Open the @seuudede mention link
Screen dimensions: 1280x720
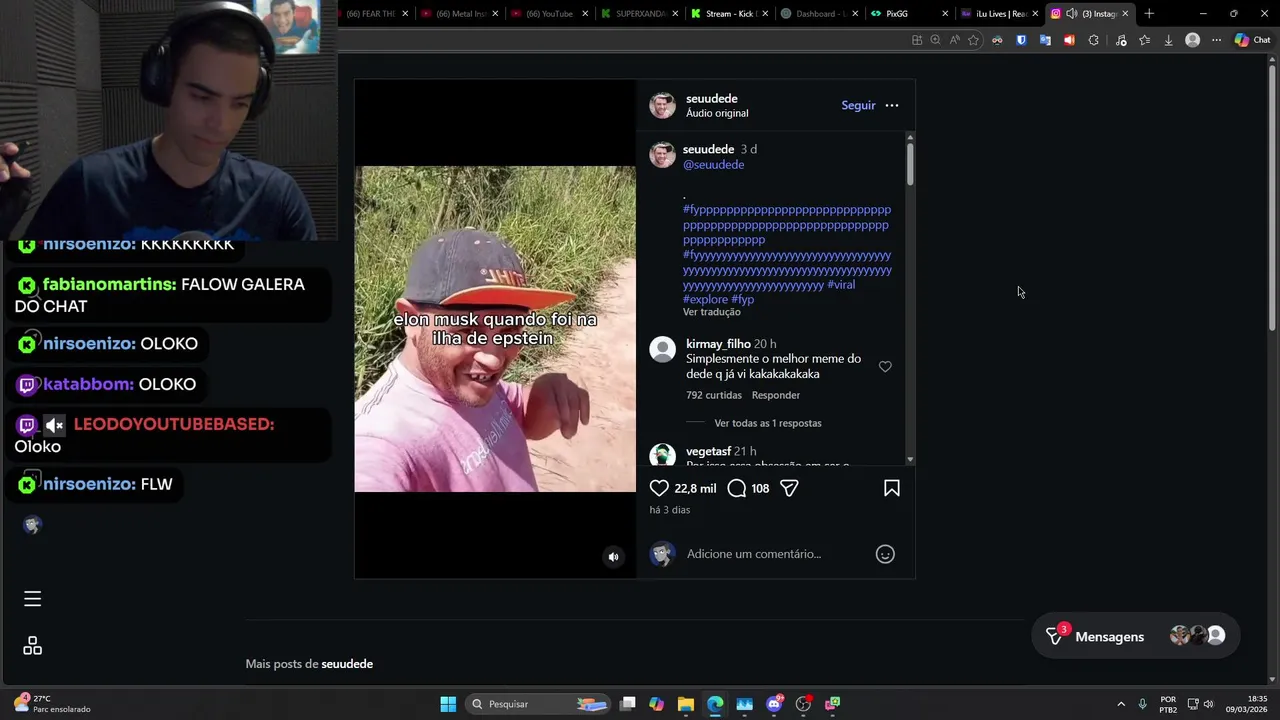(714, 164)
